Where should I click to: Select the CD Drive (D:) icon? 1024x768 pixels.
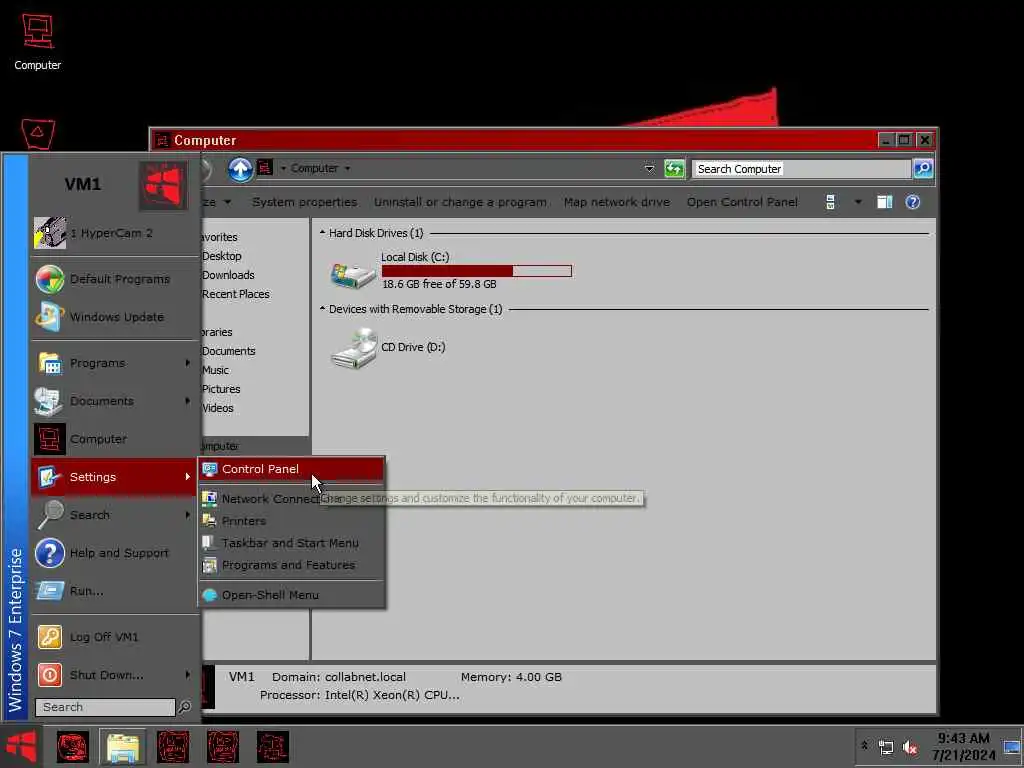pos(355,348)
